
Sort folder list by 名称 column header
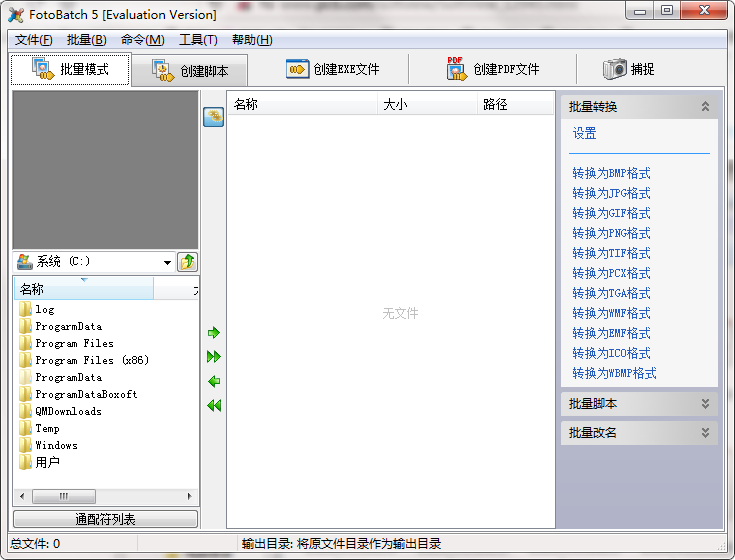click(84, 289)
